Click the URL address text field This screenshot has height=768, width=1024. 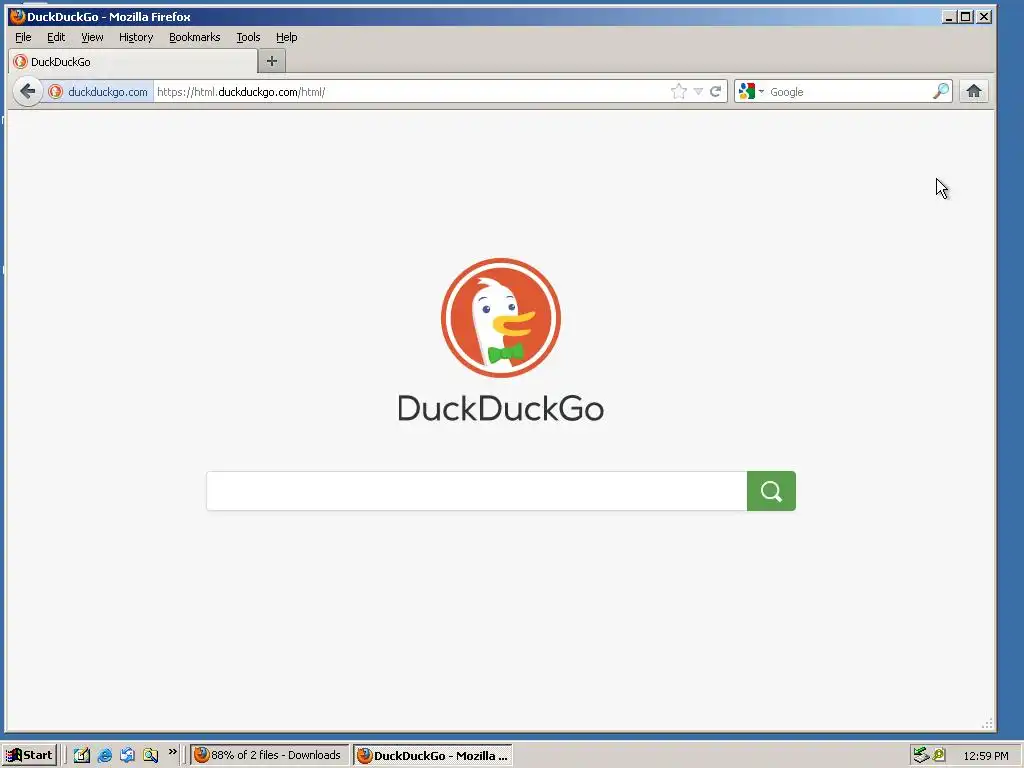[x=411, y=91]
